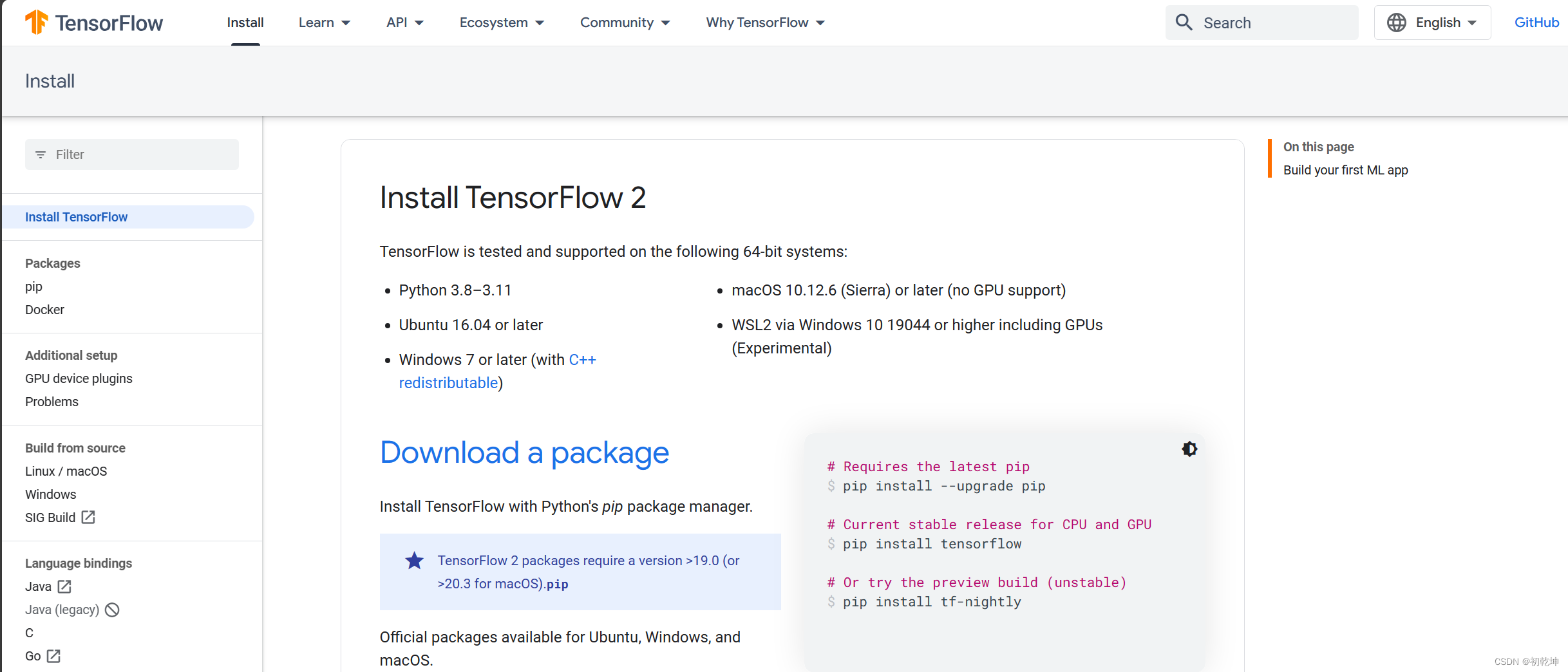Open the Community menu item
This screenshot has width=1568, height=672.
tap(624, 22)
